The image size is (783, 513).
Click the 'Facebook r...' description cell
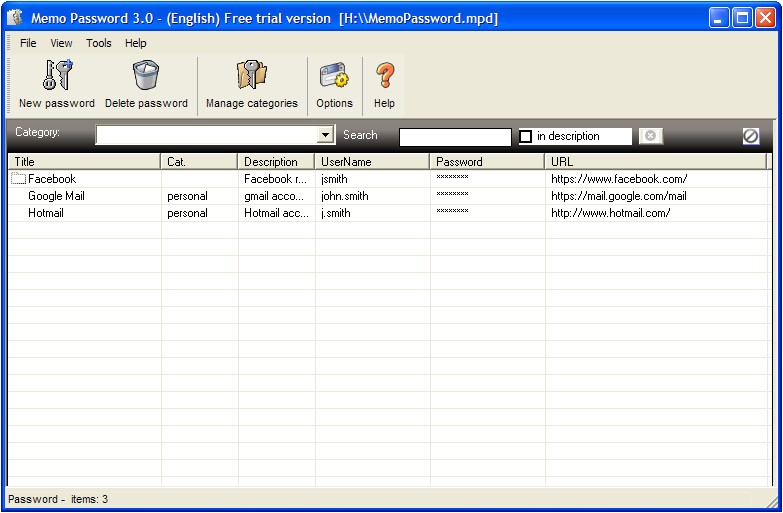tap(275, 179)
